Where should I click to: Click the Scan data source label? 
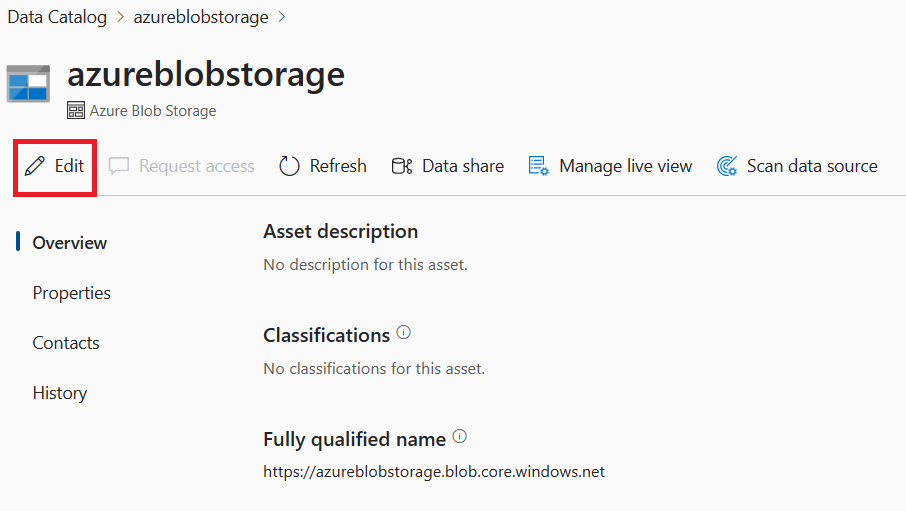click(812, 166)
